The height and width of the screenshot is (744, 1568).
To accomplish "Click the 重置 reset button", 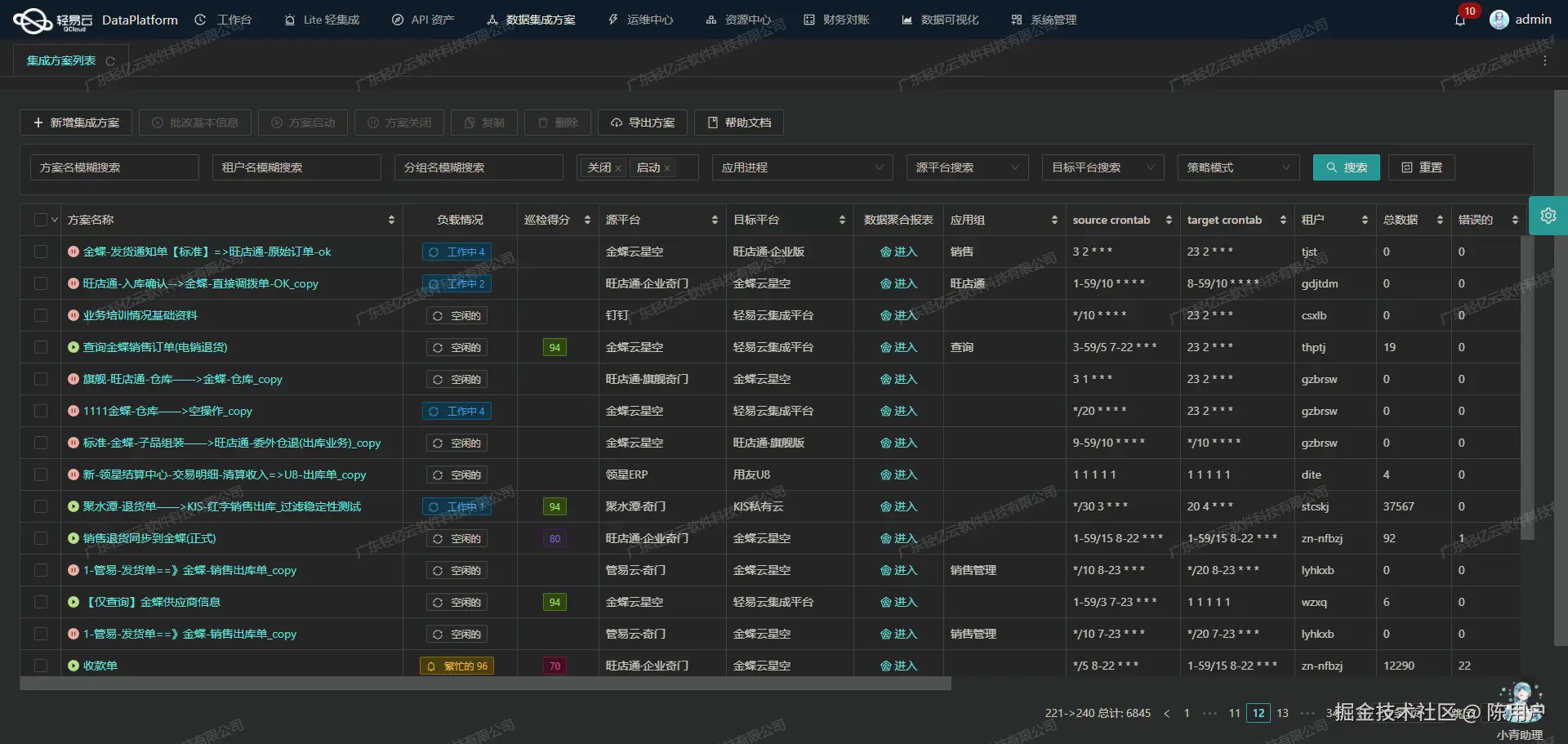I will 1421,167.
